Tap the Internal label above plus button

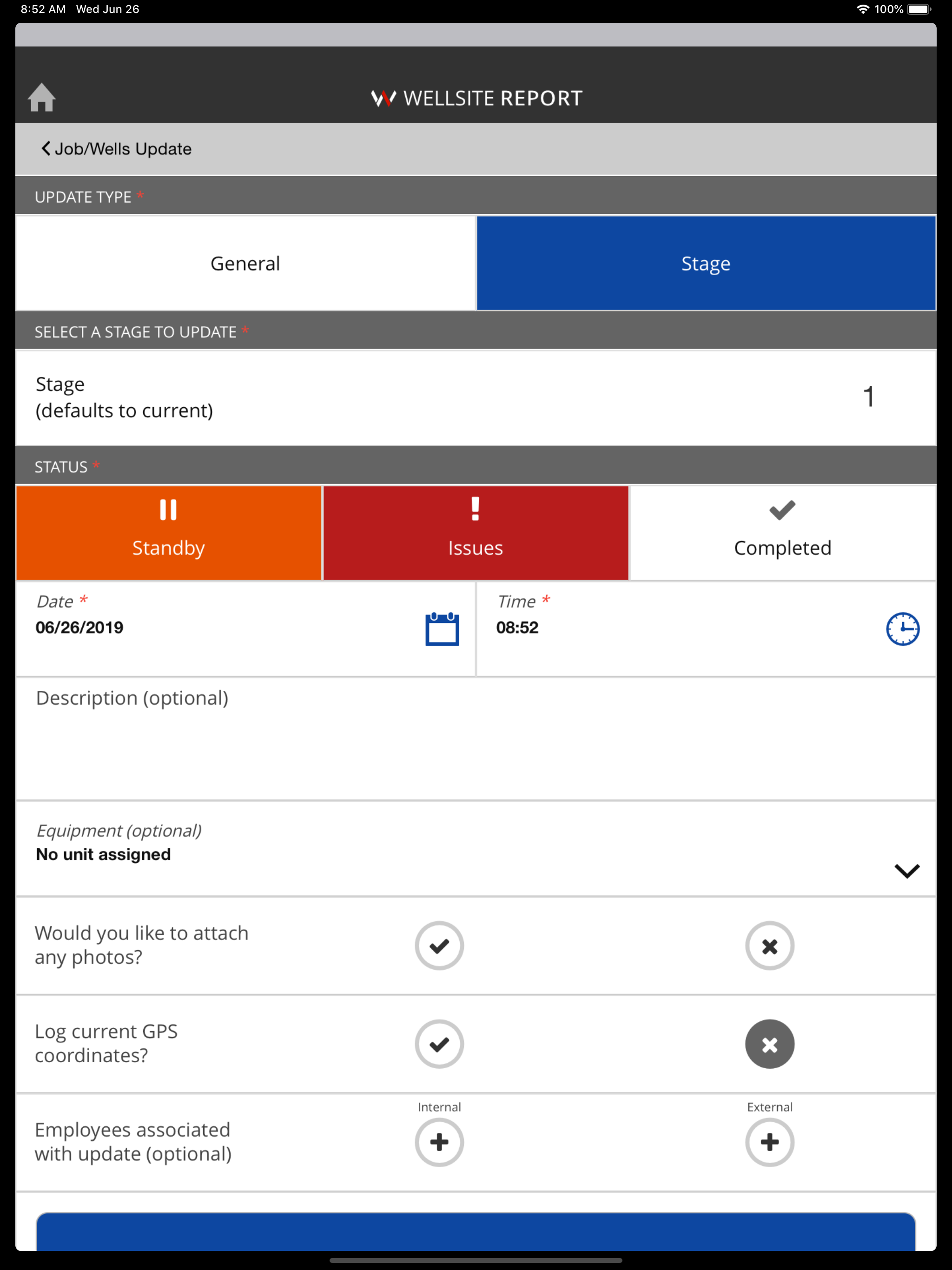439,1107
